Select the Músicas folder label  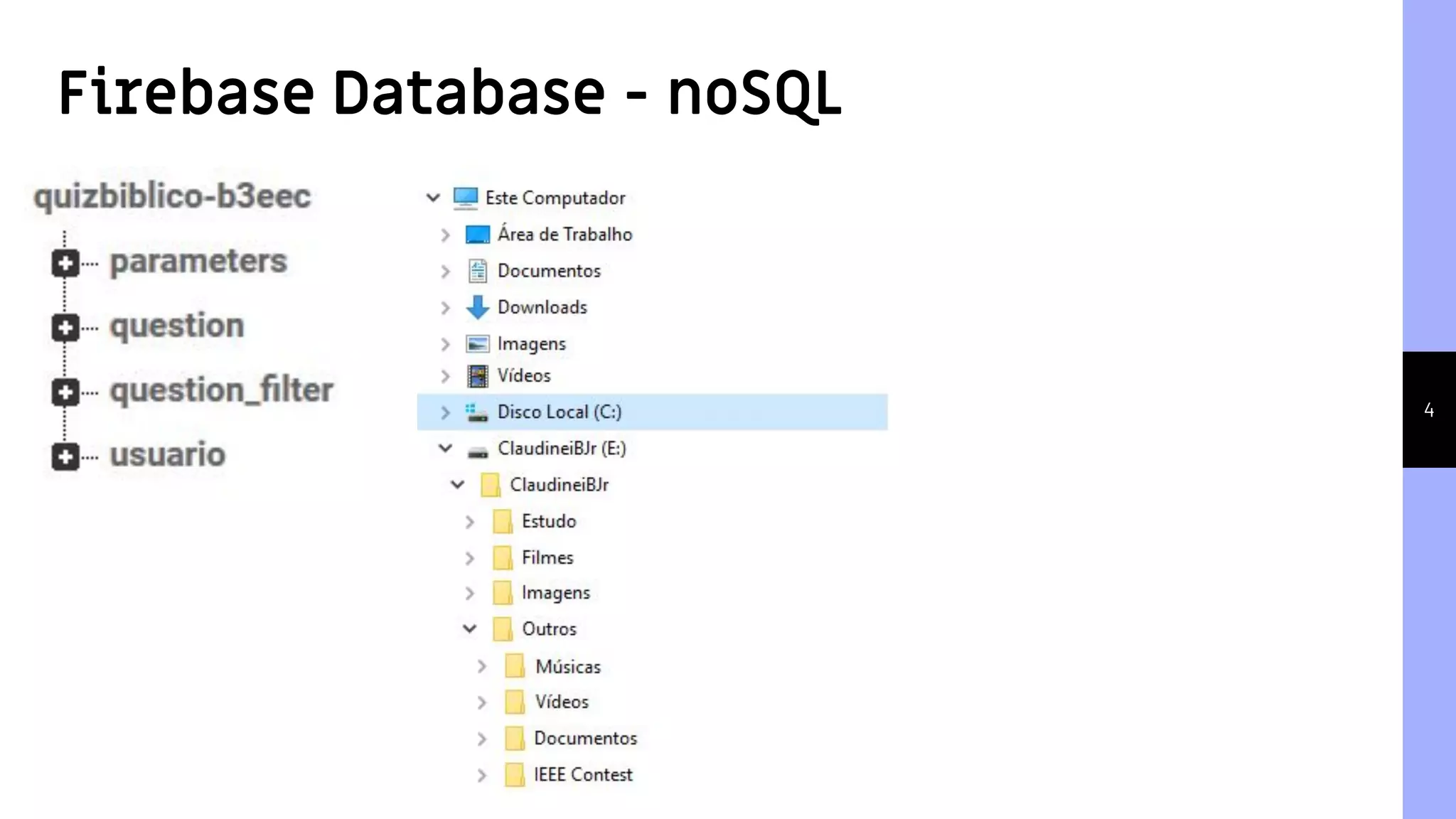tap(568, 667)
